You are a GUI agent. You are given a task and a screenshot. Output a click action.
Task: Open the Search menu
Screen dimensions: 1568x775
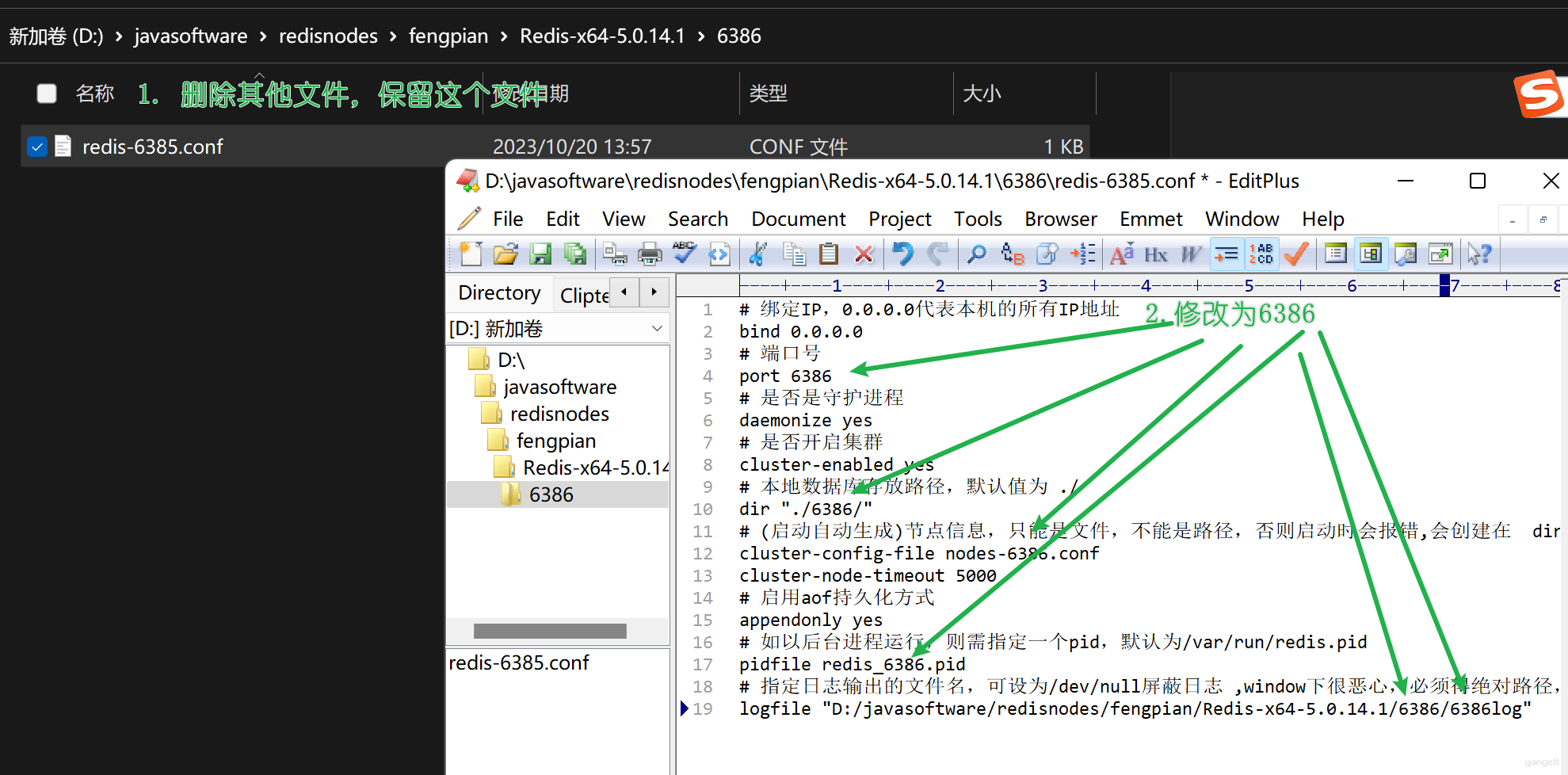(x=698, y=219)
